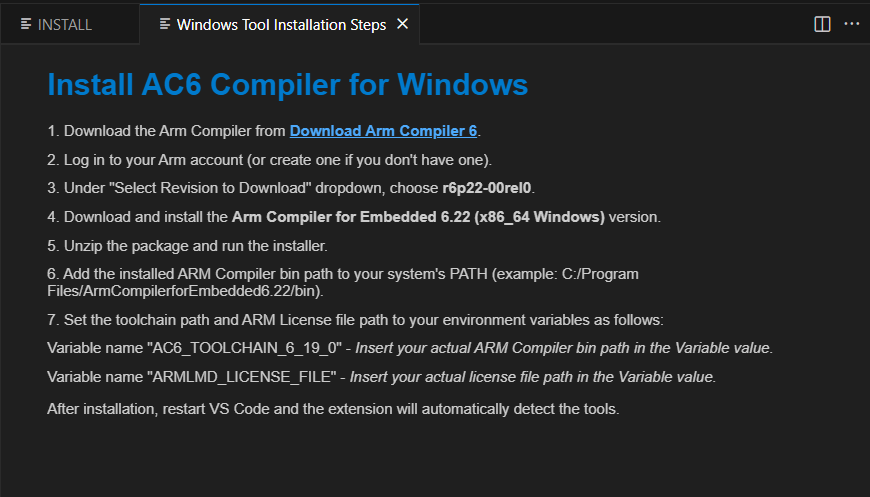Click the file icon on INSTALL tab

[x=26, y=24]
